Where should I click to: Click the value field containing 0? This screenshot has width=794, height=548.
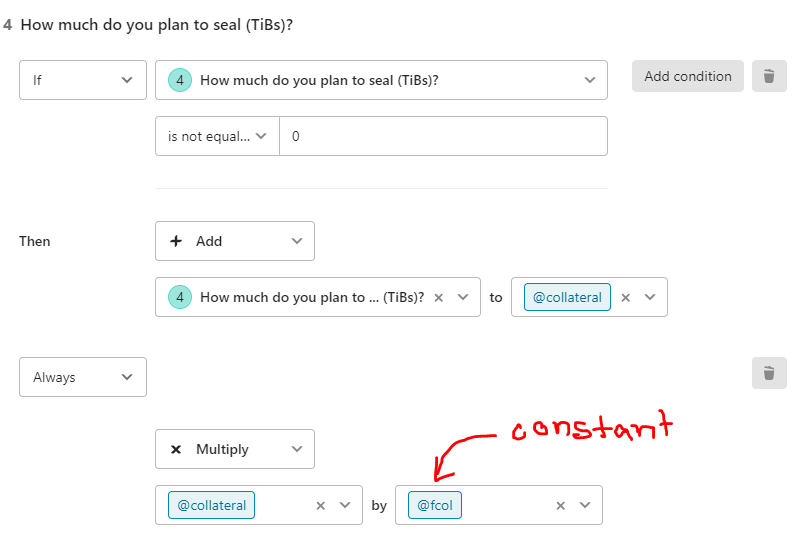[444, 136]
